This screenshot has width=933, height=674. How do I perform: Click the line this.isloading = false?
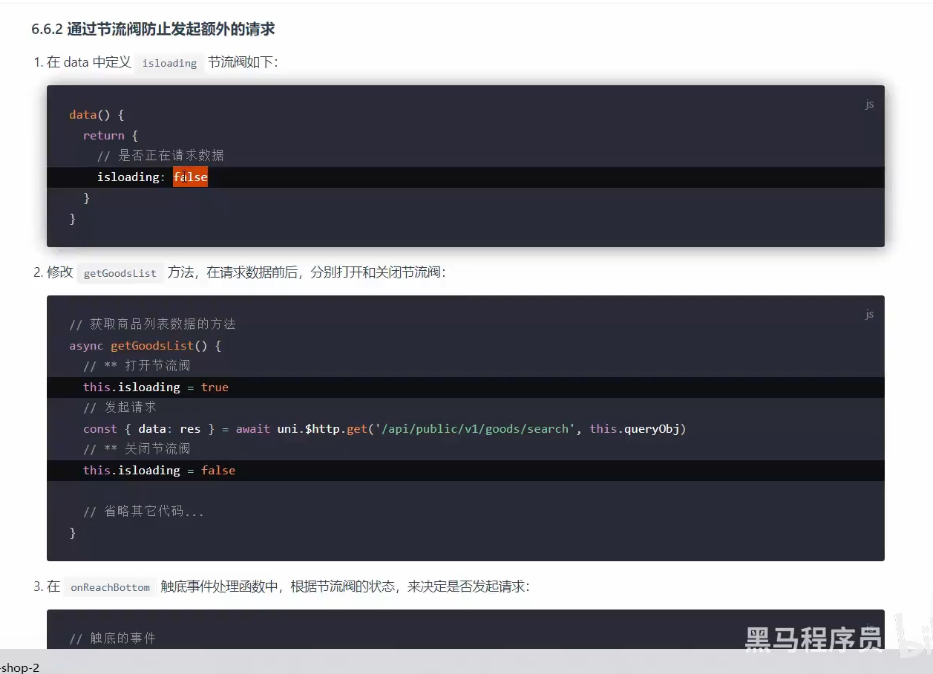[159, 471]
